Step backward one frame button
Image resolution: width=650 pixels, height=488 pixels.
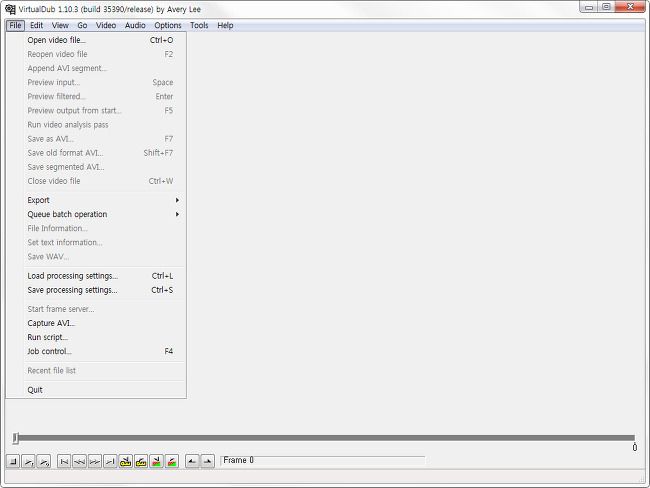pyautogui.click(x=79, y=461)
